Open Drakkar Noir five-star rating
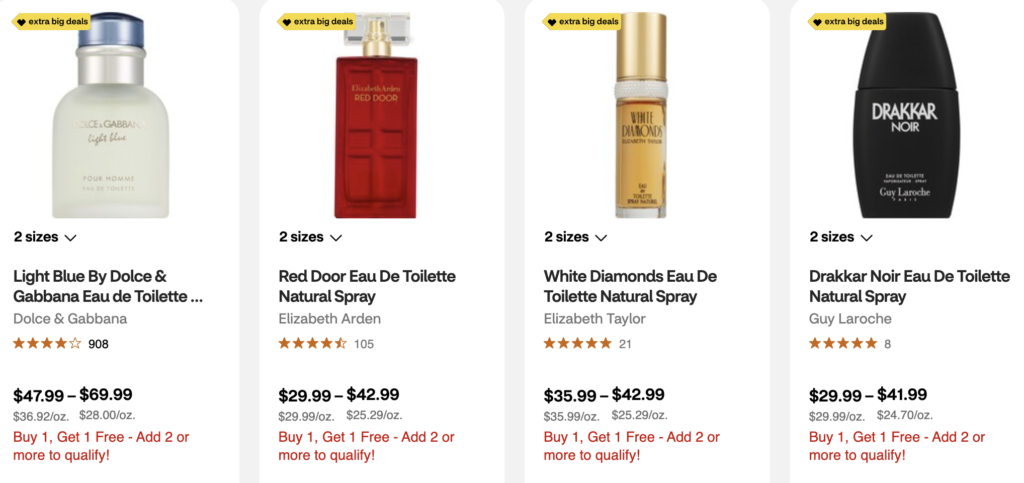Image resolution: width=1024 pixels, height=483 pixels. coord(850,343)
